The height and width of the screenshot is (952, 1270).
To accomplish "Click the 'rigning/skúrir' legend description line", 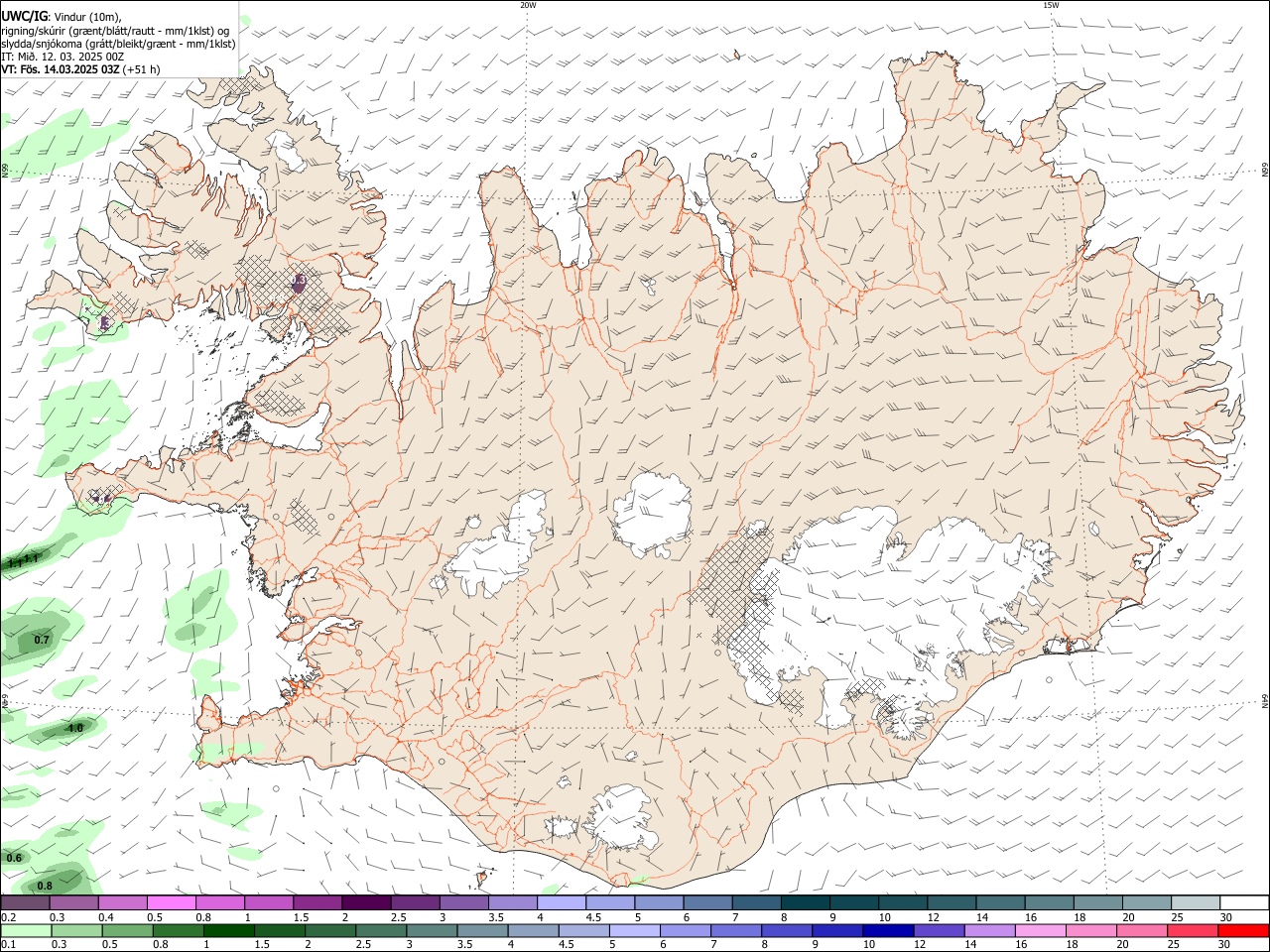I will (x=115, y=31).
